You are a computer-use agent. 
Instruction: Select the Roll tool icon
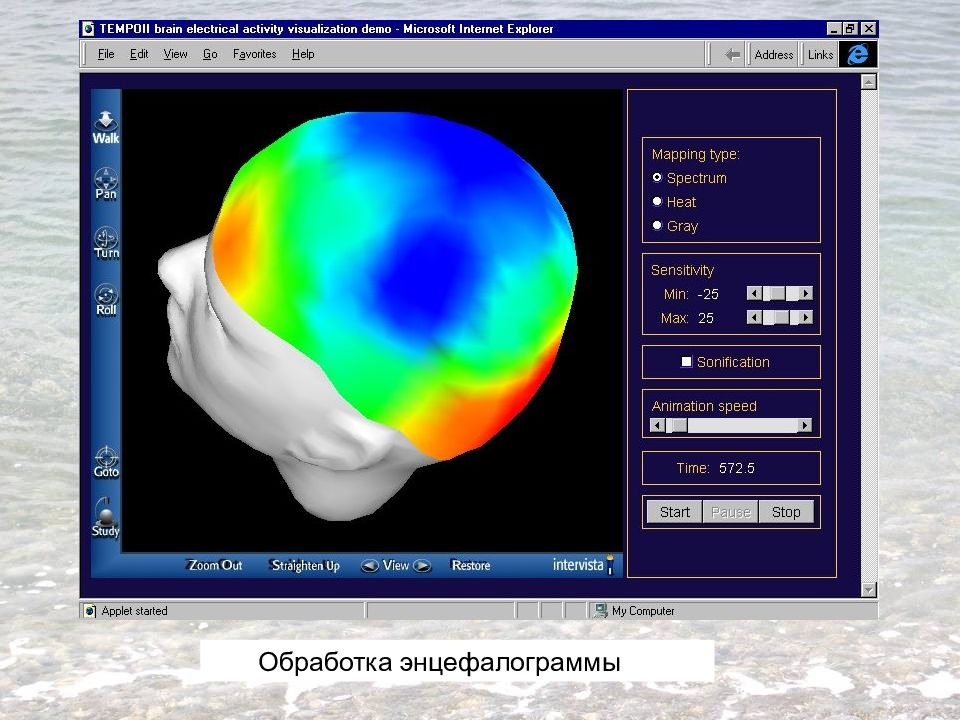[106, 300]
